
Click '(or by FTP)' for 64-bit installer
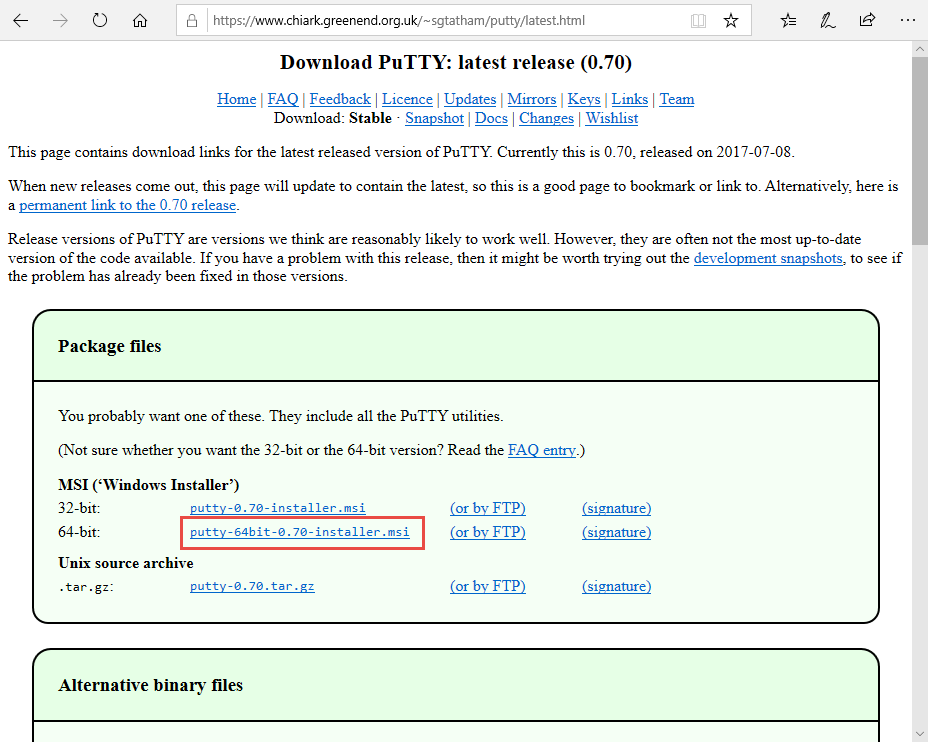click(488, 532)
